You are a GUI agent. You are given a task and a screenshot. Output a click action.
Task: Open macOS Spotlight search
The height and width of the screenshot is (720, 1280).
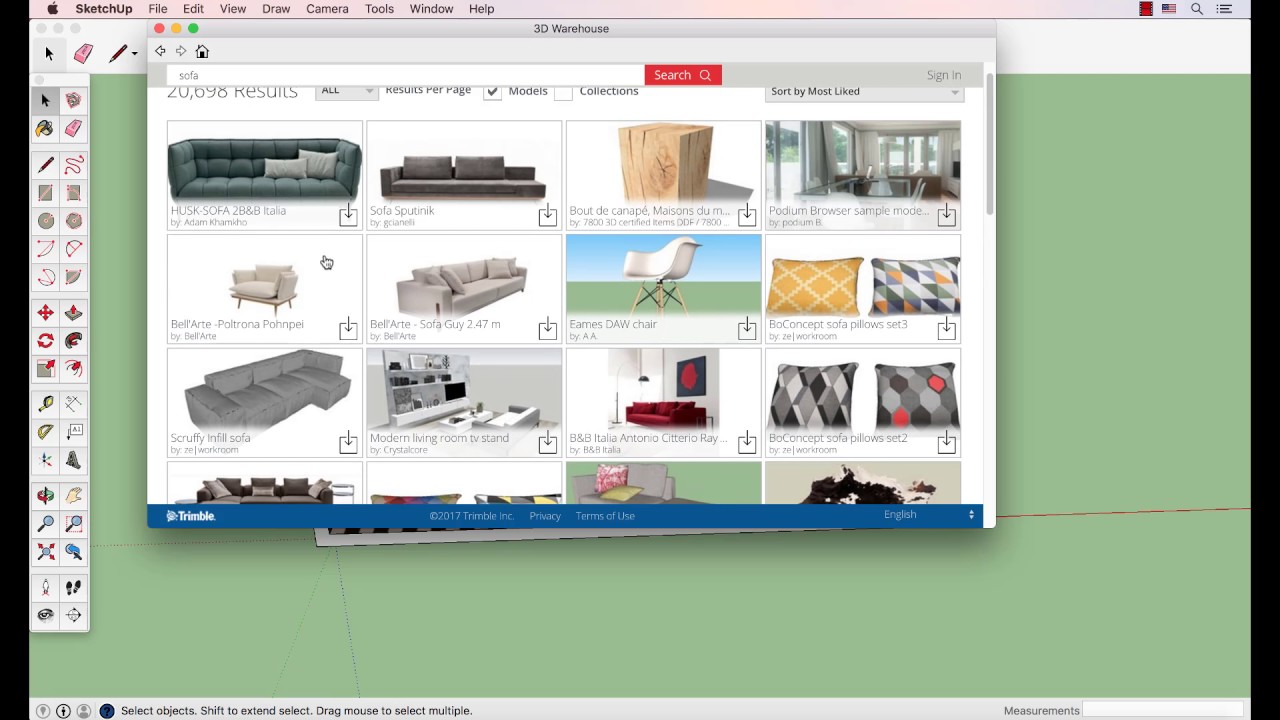pos(1197,9)
